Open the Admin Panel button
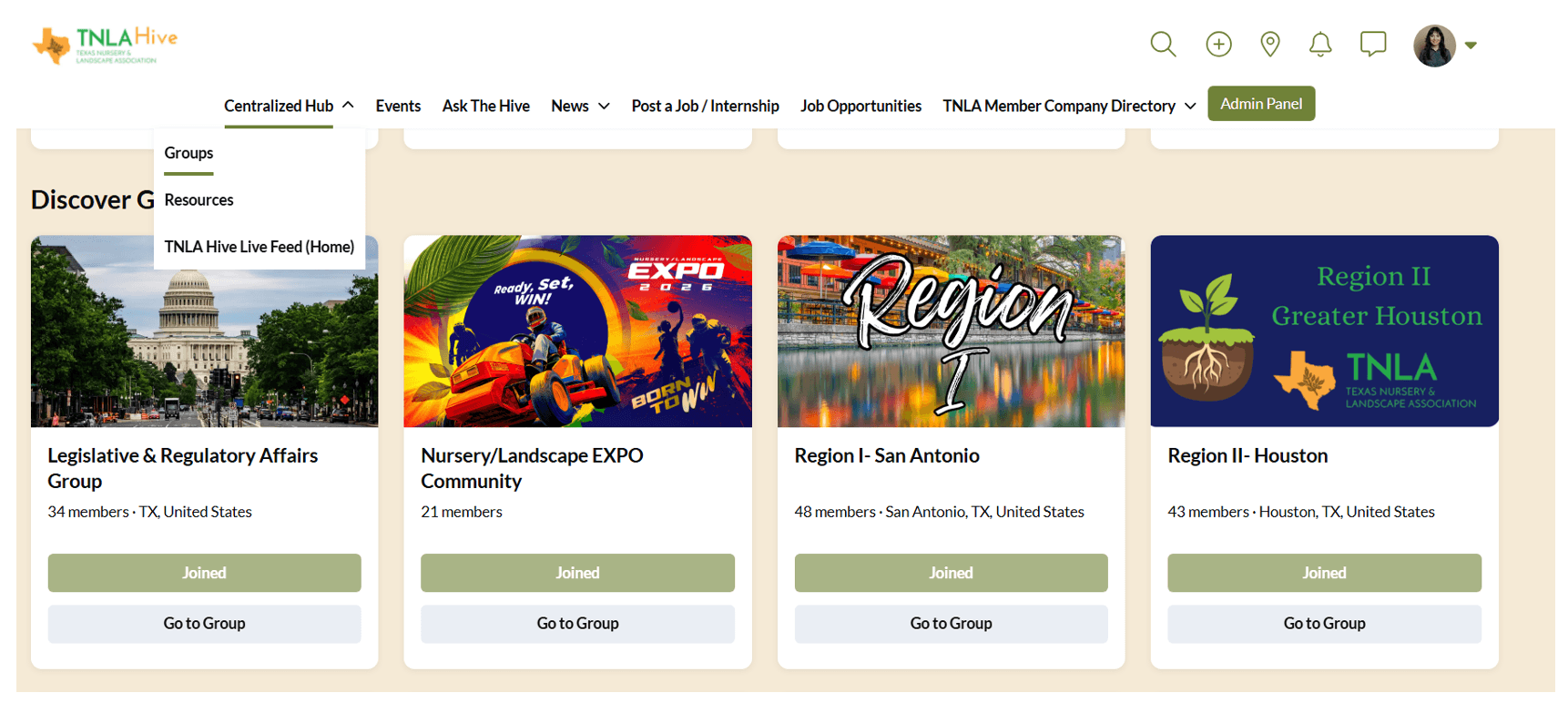 [x=1261, y=104]
